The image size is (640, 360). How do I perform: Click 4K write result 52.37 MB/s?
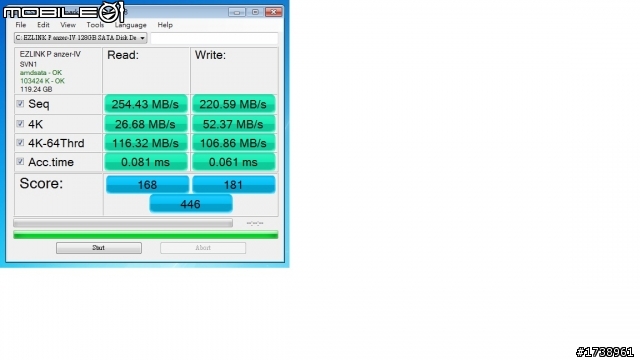[233, 124]
